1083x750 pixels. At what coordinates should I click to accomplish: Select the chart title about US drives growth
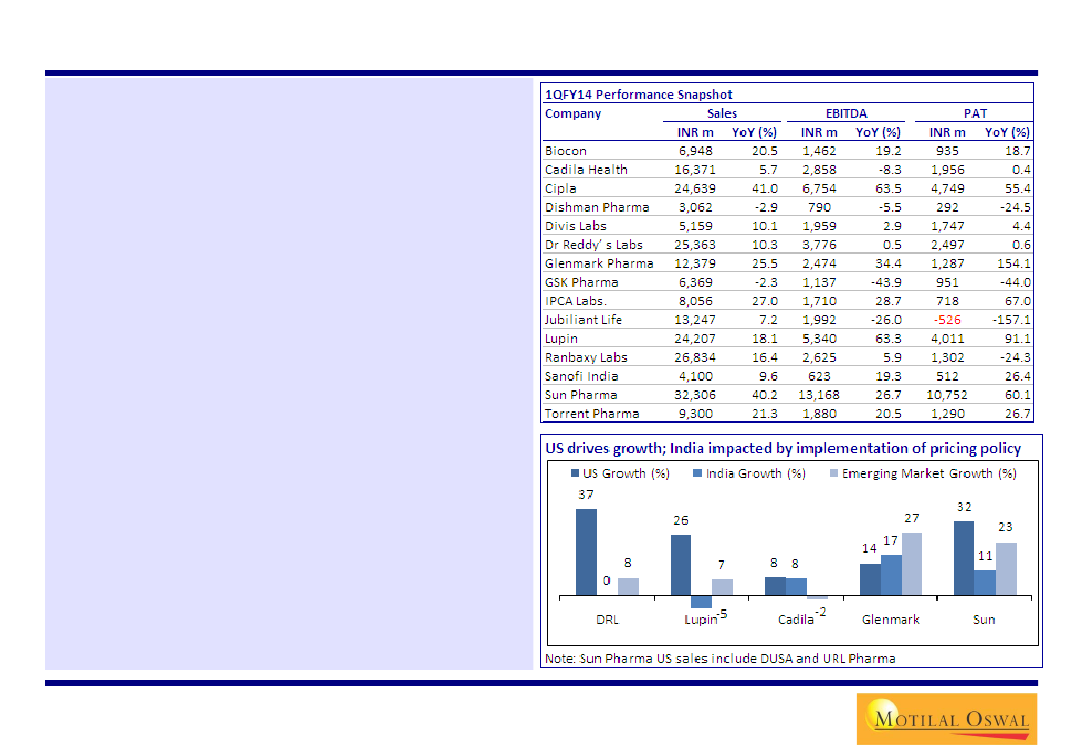782,448
